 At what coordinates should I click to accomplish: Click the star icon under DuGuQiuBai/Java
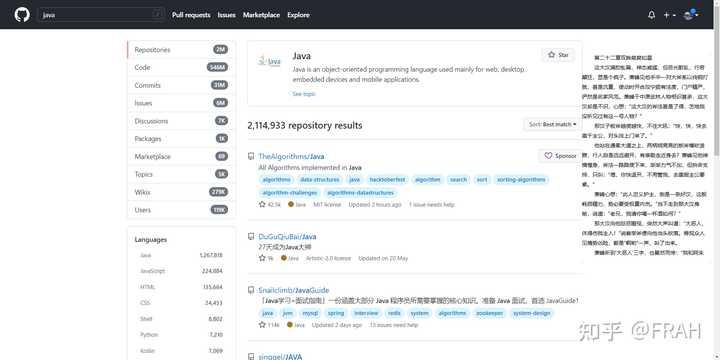coord(262,258)
